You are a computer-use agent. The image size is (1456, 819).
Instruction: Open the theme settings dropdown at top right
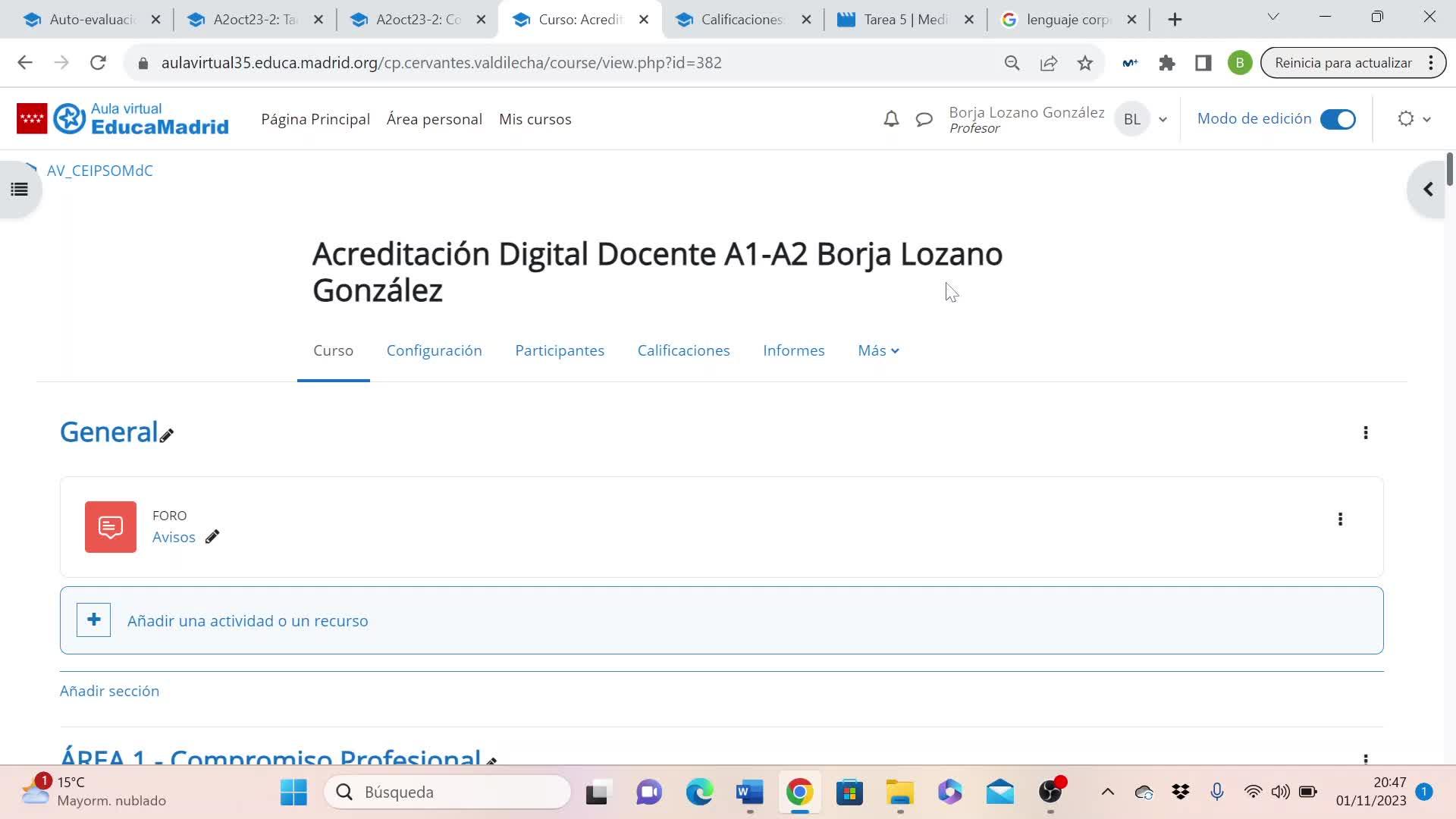[x=1414, y=119]
